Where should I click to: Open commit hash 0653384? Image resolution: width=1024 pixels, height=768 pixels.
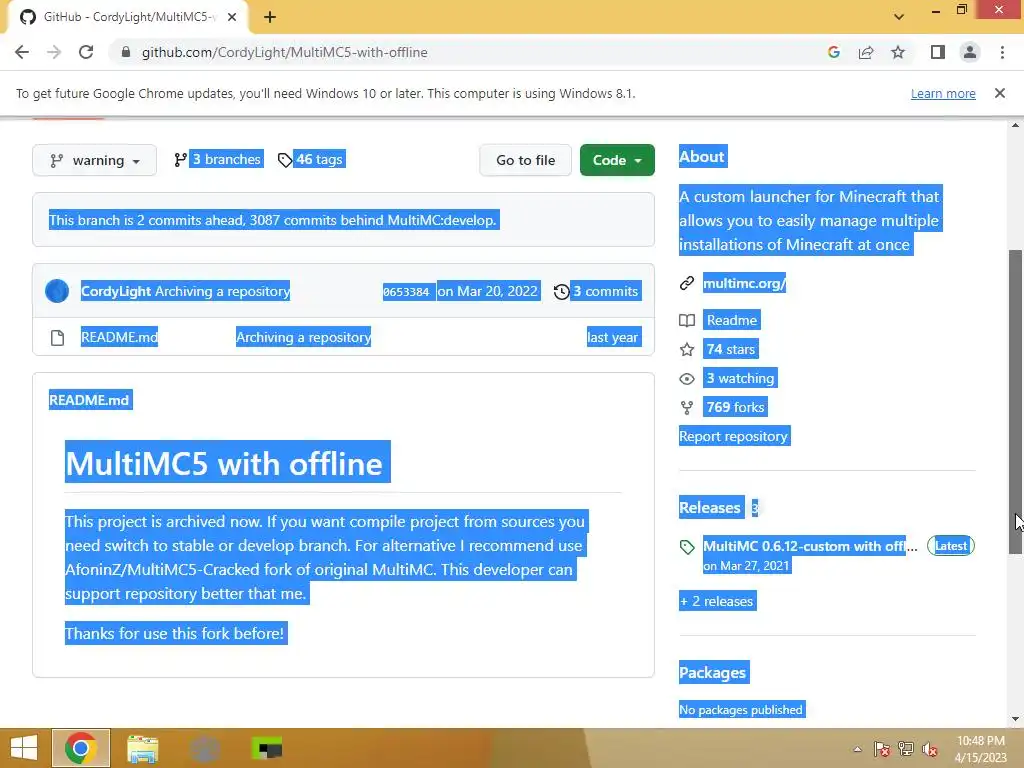pyautogui.click(x=406, y=291)
